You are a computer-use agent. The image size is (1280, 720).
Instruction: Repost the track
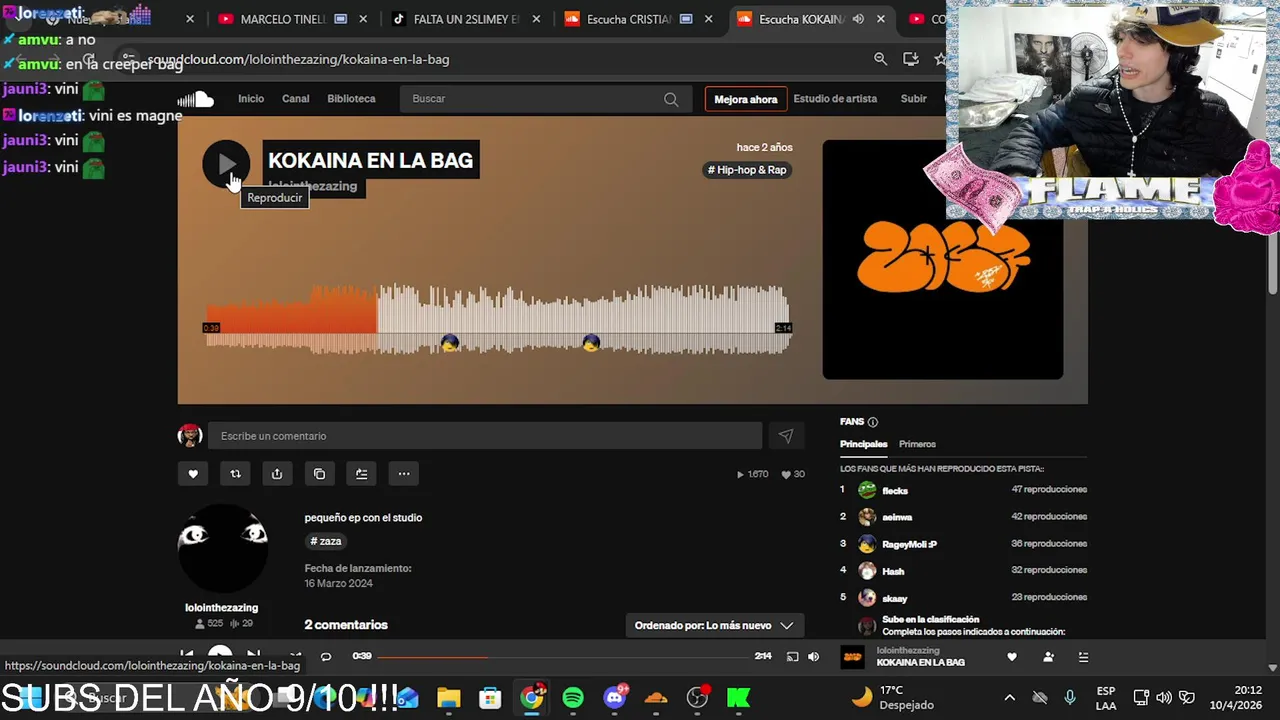(235, 474)
